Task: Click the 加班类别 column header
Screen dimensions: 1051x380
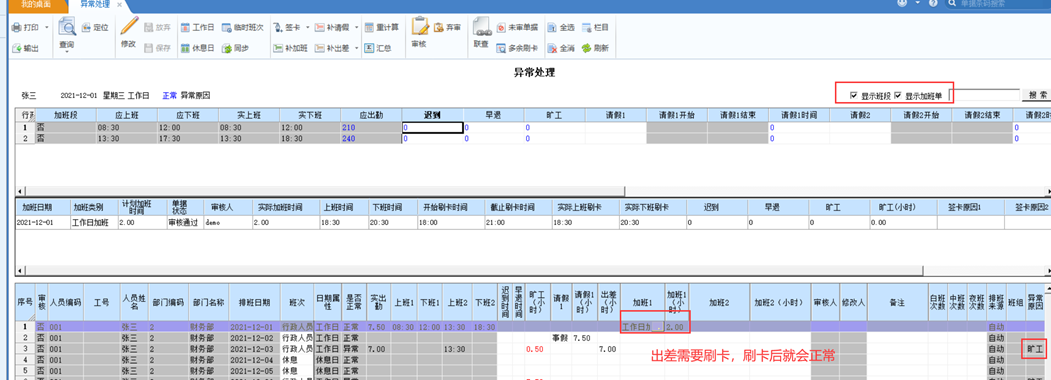Action: (x=93, y=207)
